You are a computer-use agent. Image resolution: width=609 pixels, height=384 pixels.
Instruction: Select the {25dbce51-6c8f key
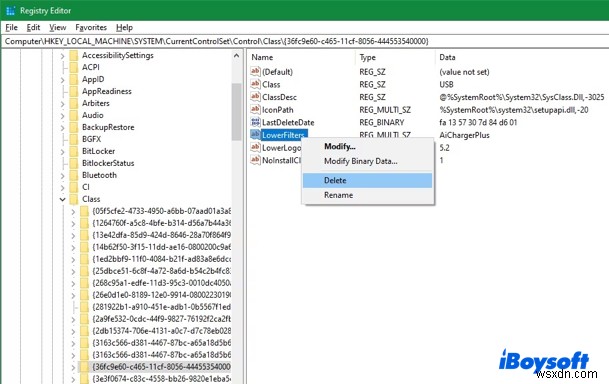coord(162,271)
